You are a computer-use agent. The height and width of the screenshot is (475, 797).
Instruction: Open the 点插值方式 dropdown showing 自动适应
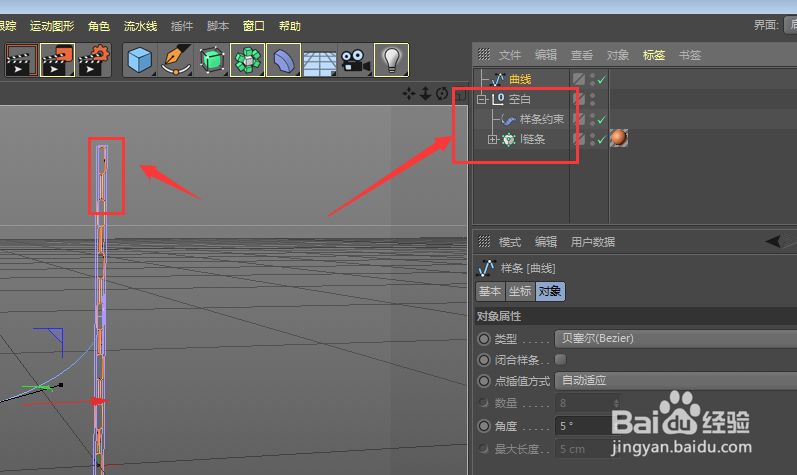click(x=676, y=381)
